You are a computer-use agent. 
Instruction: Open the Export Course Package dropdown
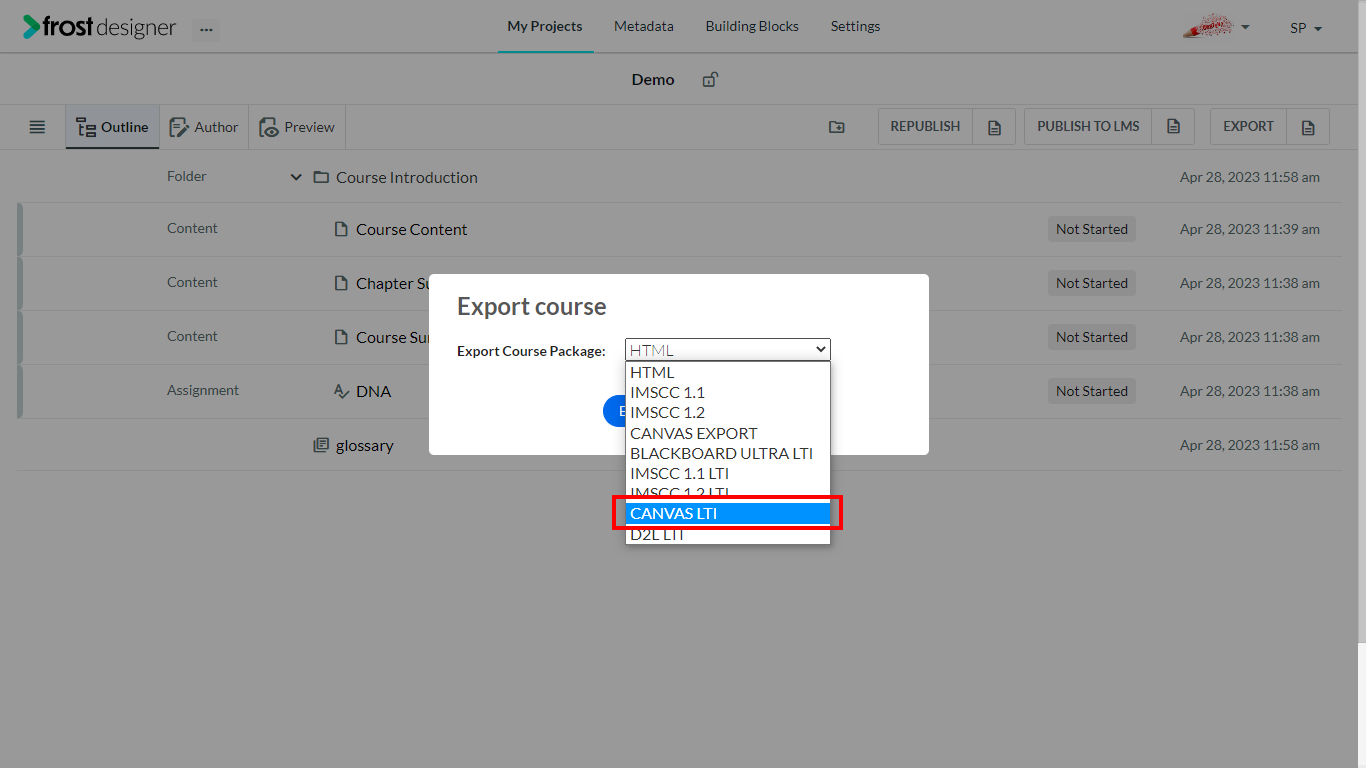click(728, 350)
